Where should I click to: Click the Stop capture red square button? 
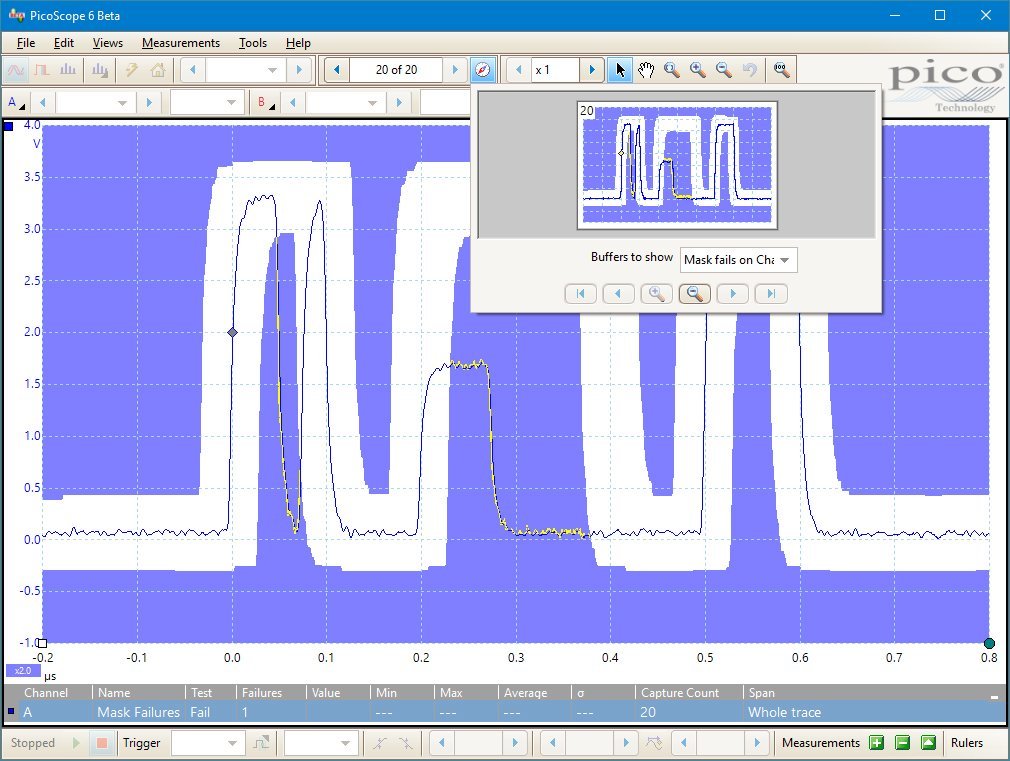pos(101,743)
